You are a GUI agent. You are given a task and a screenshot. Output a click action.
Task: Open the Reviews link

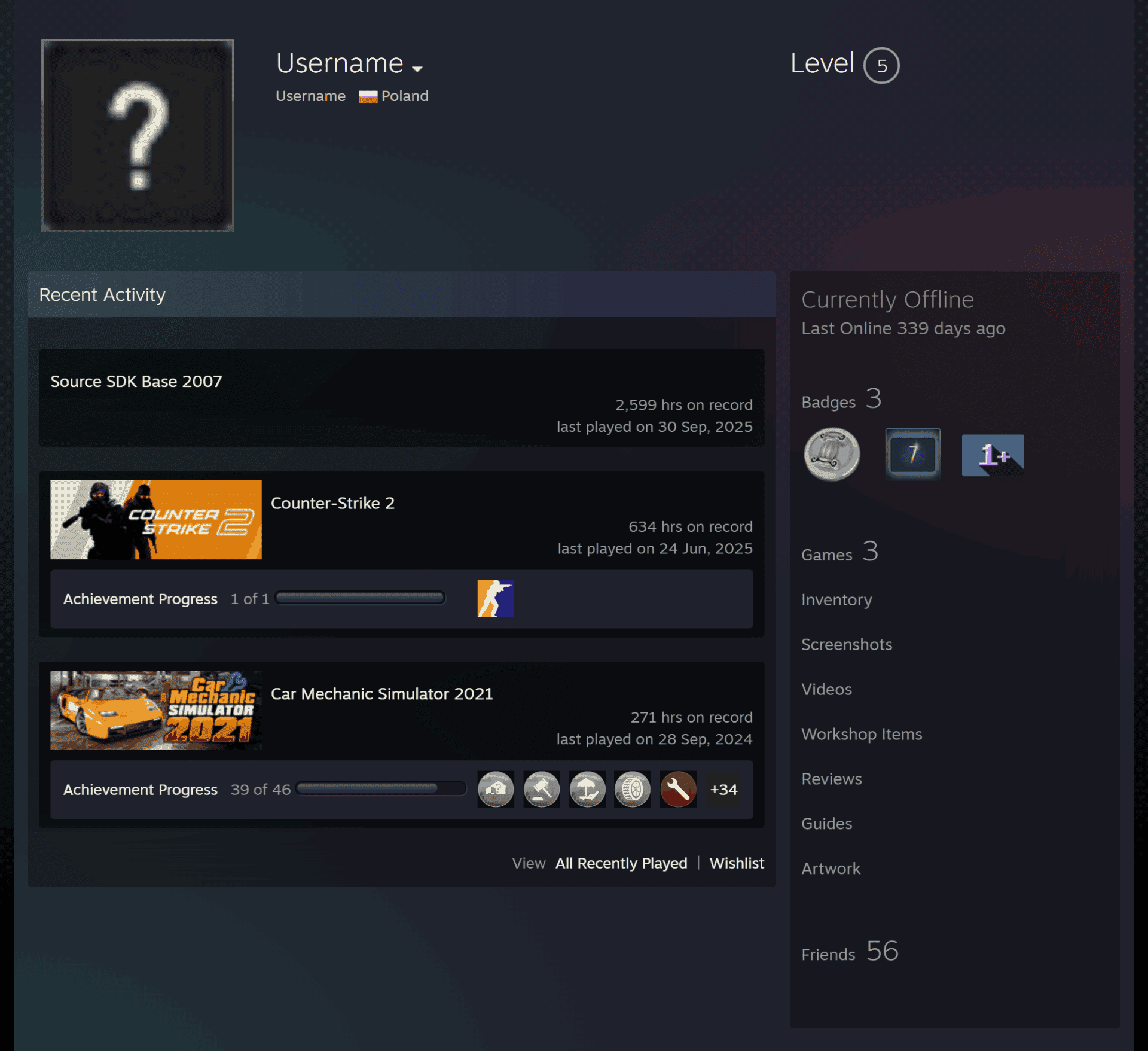point(832,779)
